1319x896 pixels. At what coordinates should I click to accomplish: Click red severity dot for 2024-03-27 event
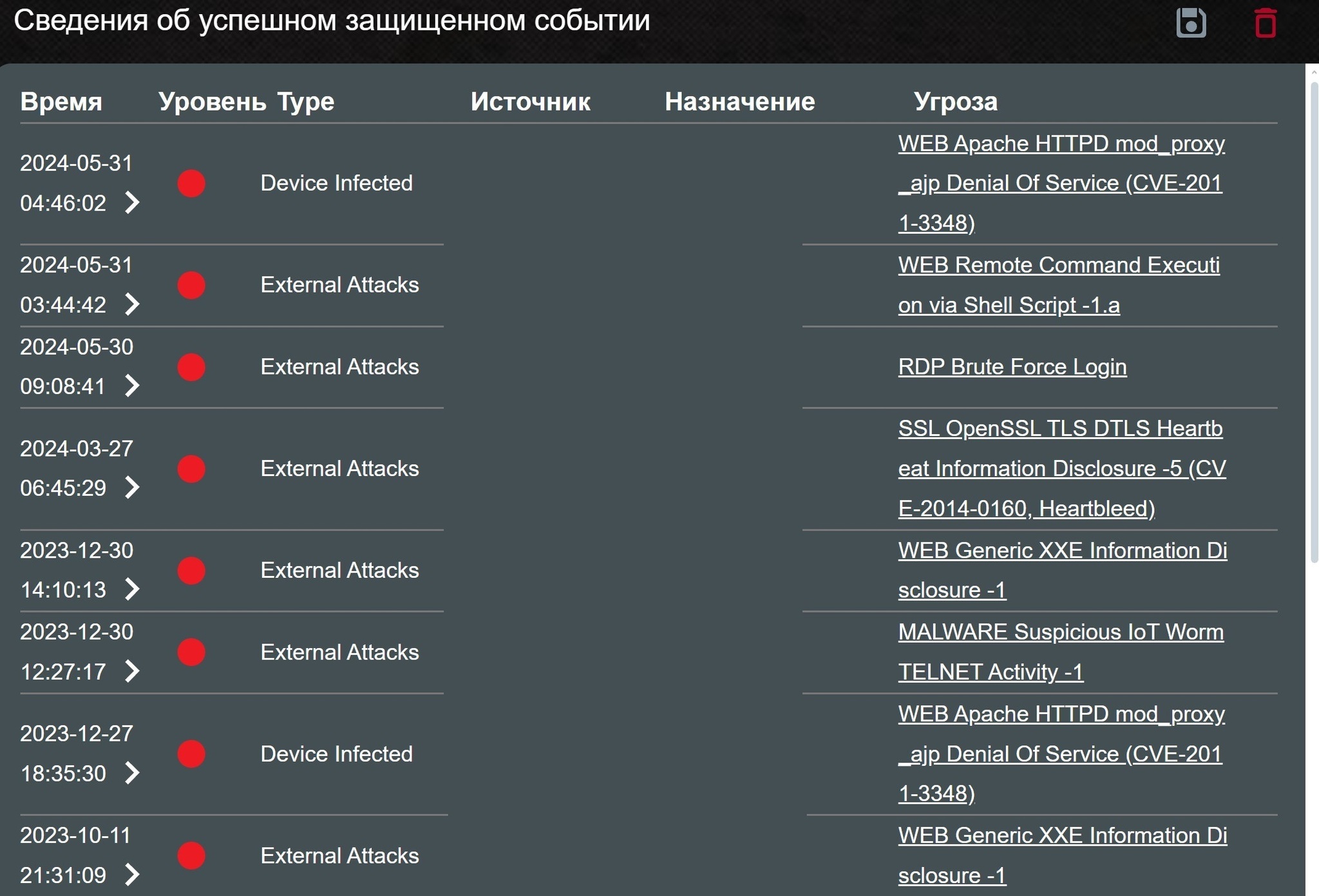point(191,469)
